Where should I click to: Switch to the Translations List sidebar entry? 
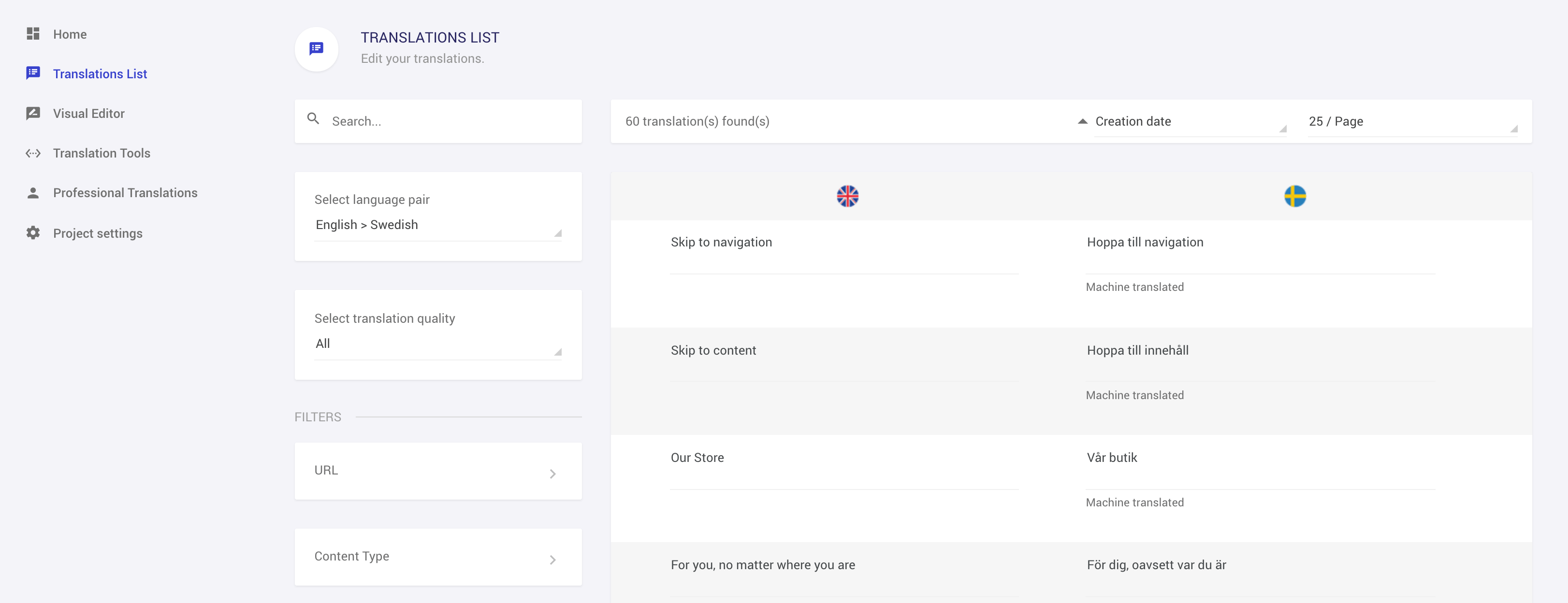pos(100,73)
